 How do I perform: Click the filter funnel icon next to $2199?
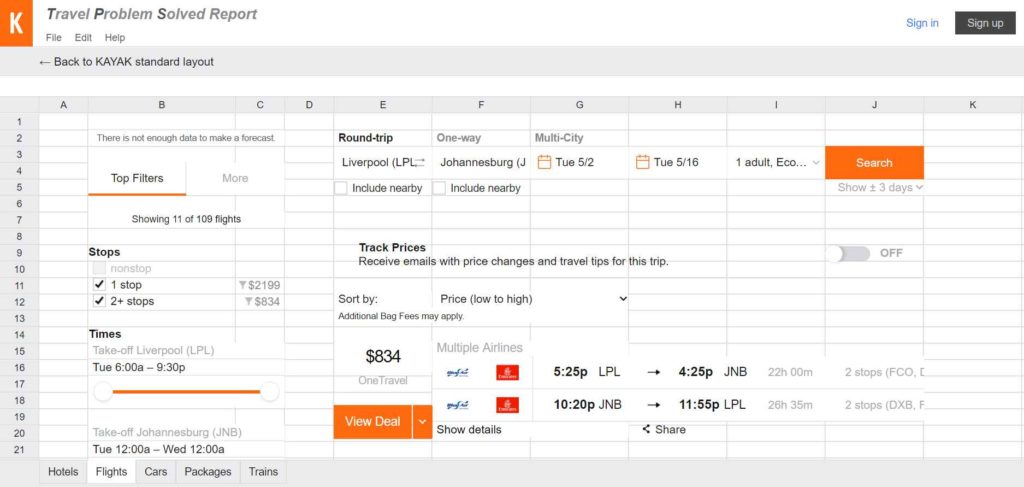243,285
